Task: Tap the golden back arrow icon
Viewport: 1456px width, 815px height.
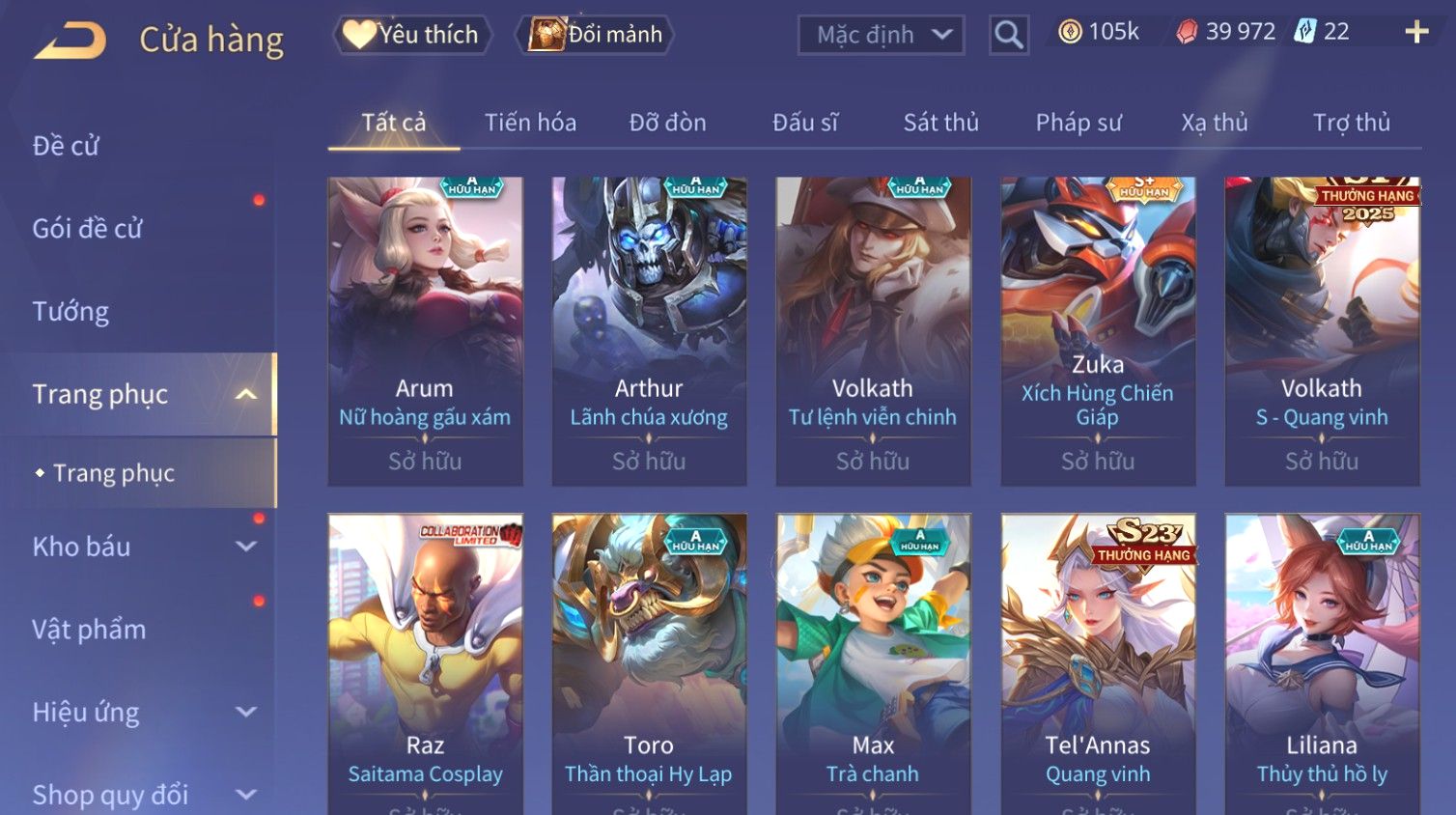Action: pyautogui.click(x=70, y=41)
